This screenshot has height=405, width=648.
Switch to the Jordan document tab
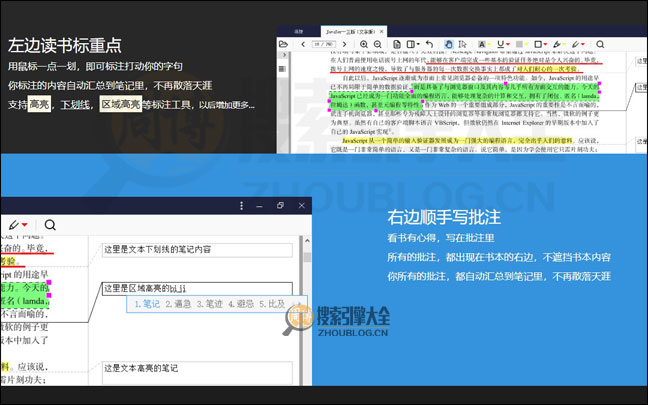pyautogui.click(x=352, y=31)
